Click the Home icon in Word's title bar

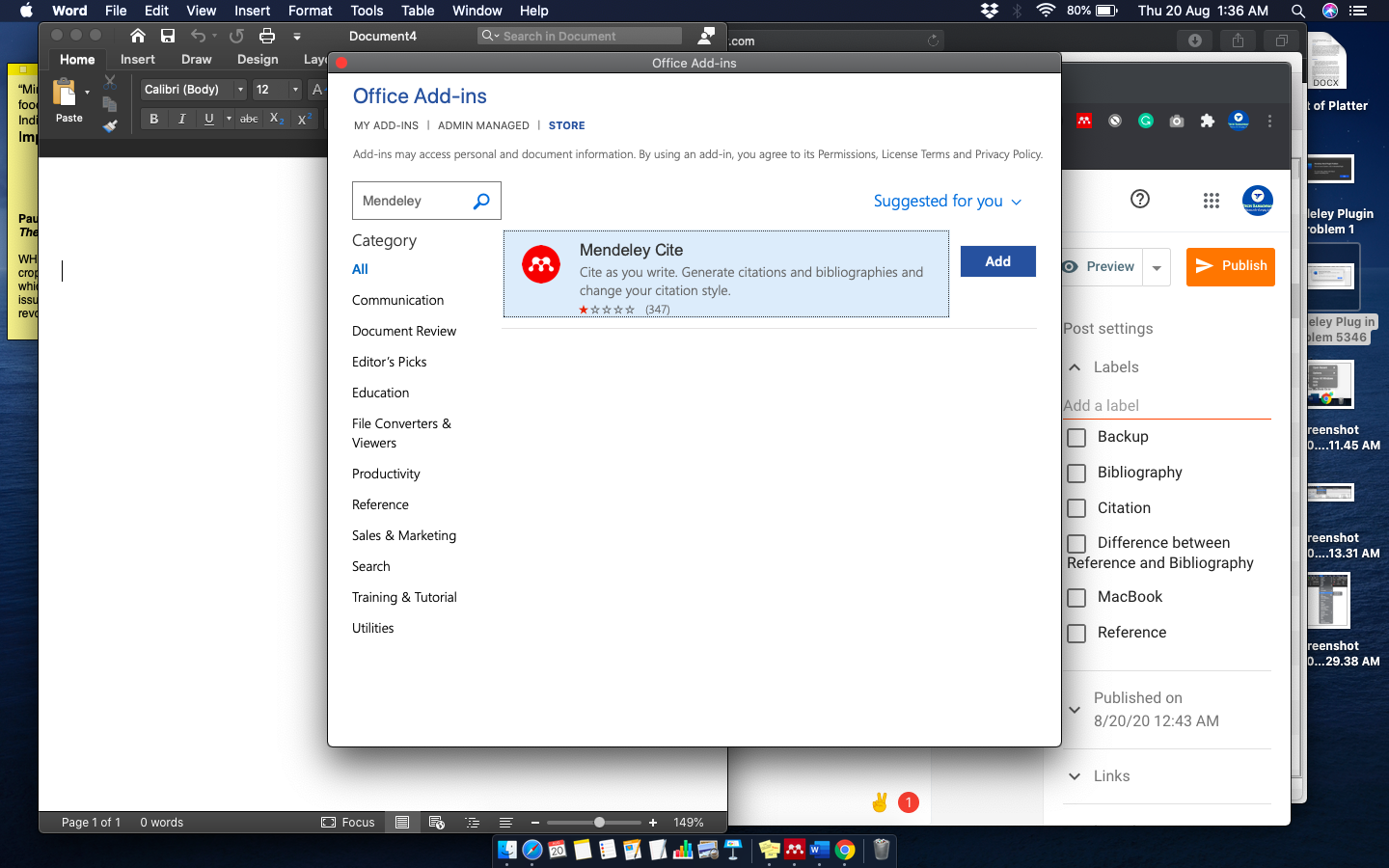pos(138,36)
